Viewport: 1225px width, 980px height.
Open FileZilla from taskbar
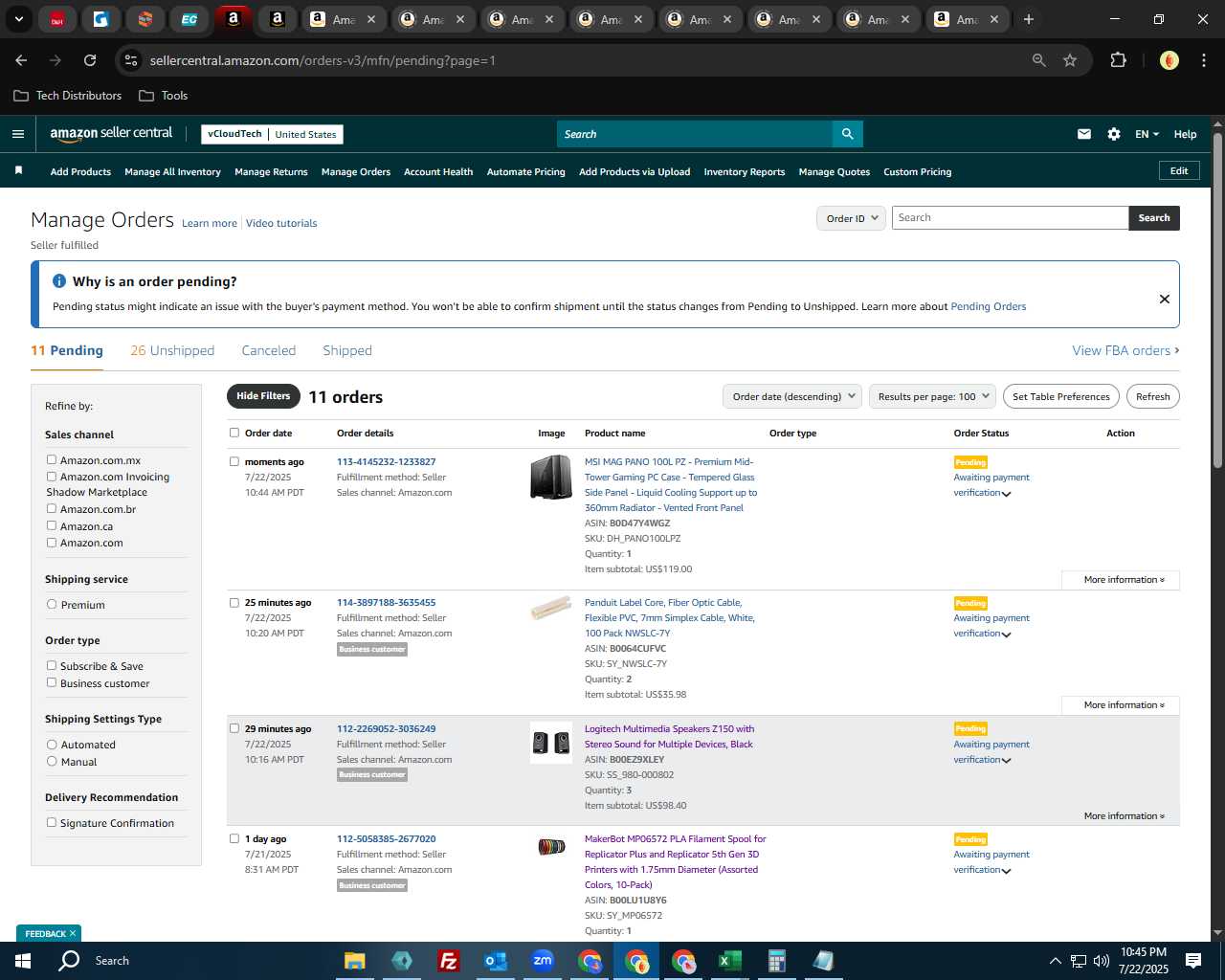click(448, 961)
